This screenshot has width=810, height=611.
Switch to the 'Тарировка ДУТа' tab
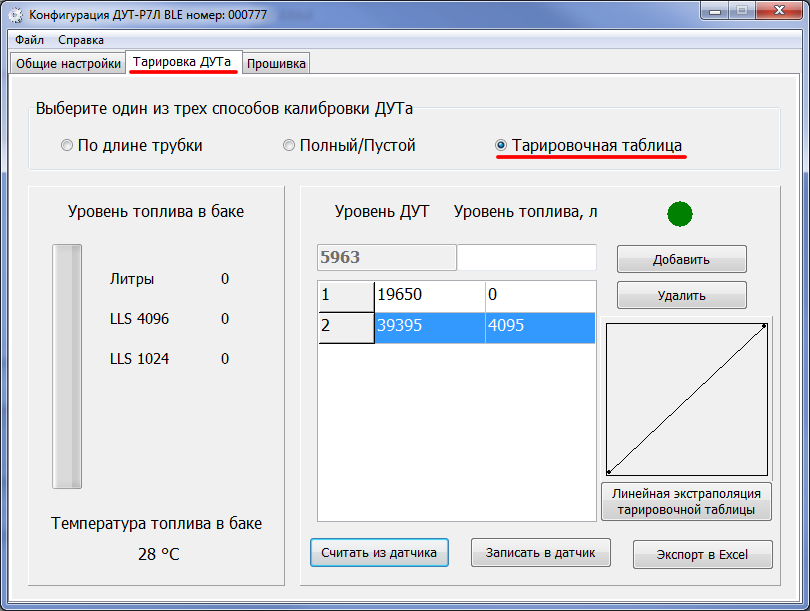pos(183,62)
